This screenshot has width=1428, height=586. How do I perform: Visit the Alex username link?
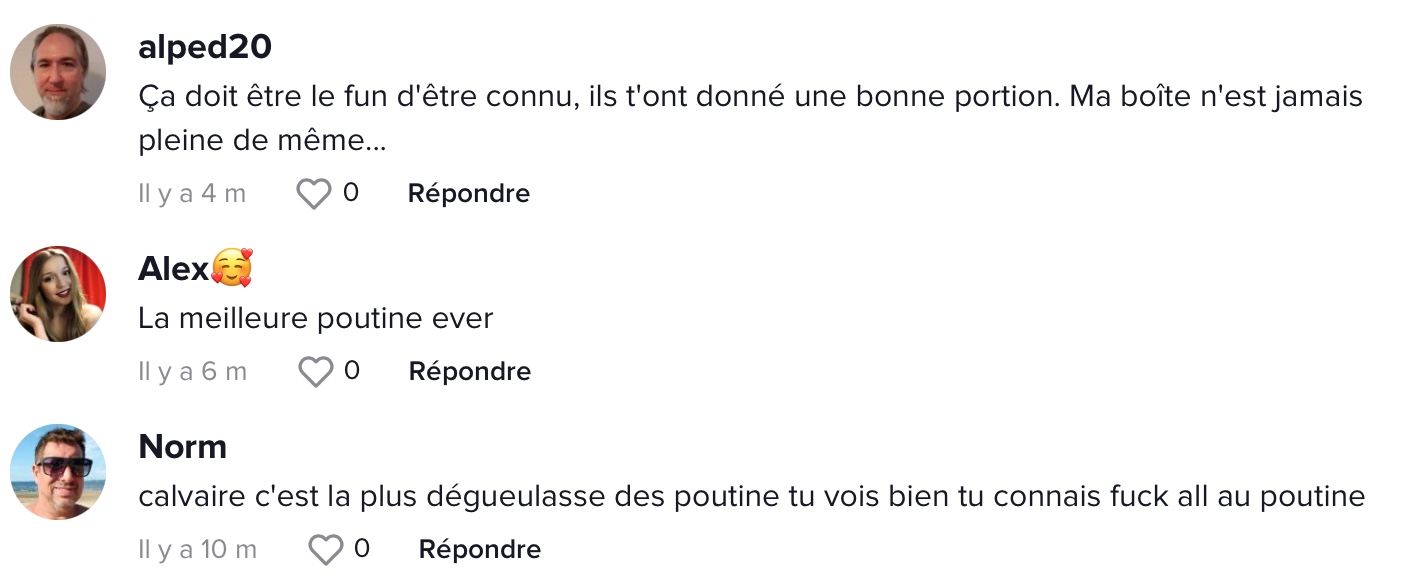(174, 268)
